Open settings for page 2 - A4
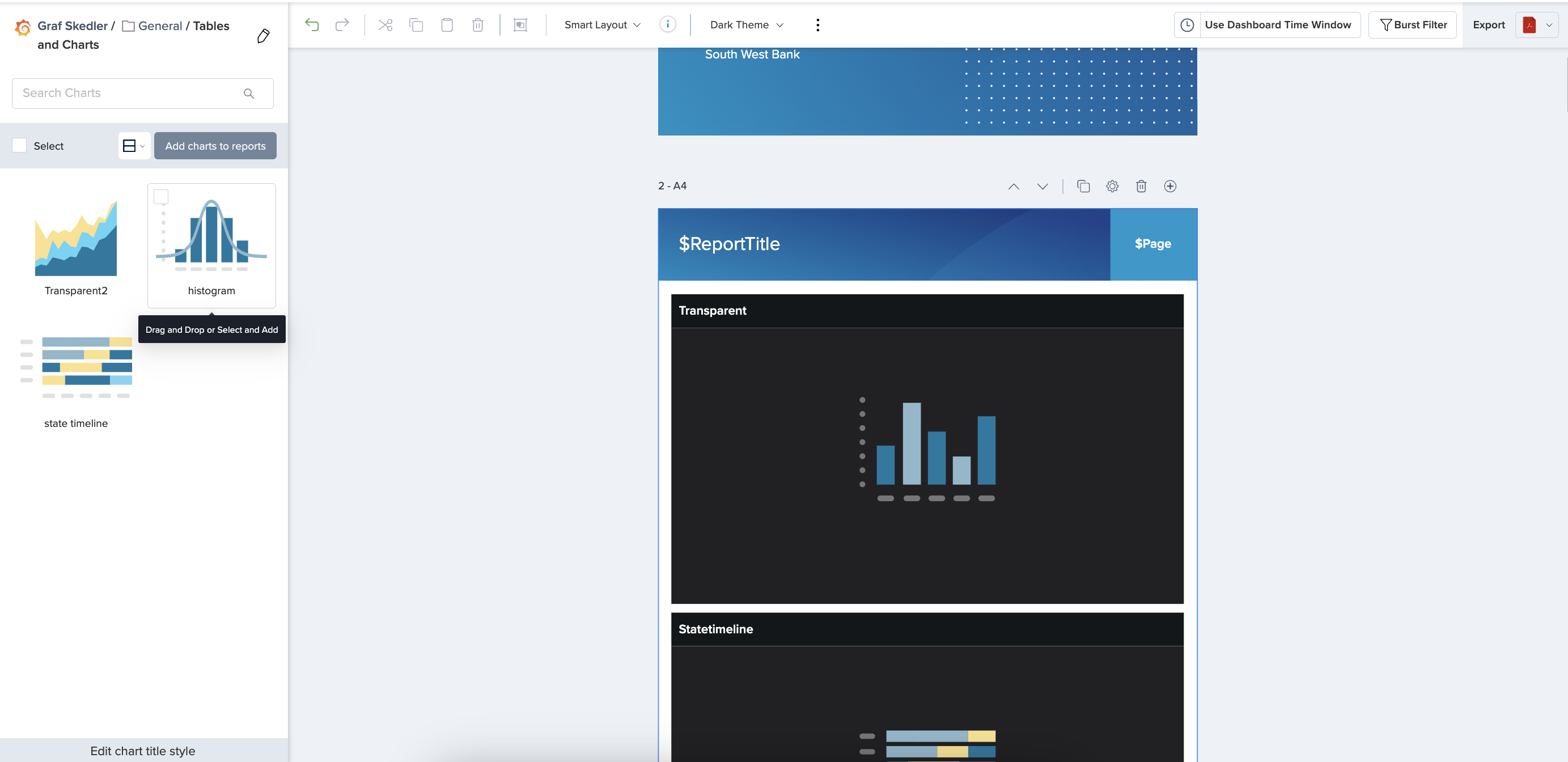The height and width of the screenshot is (762, 1568). (1113, 186)
